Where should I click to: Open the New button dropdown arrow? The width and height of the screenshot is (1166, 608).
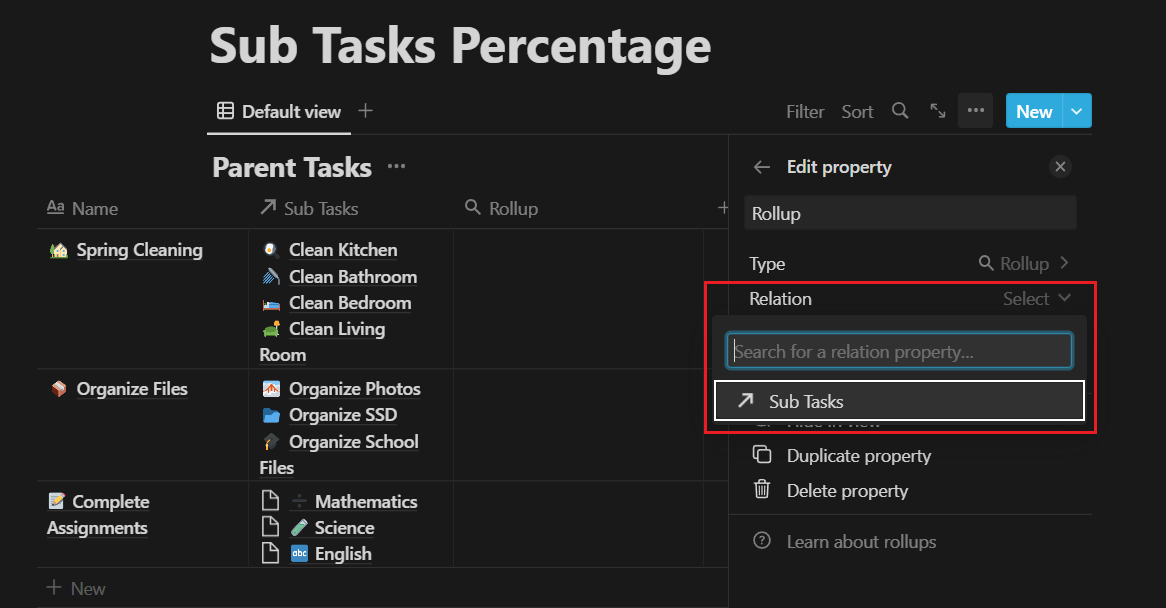pos(1077,111)
